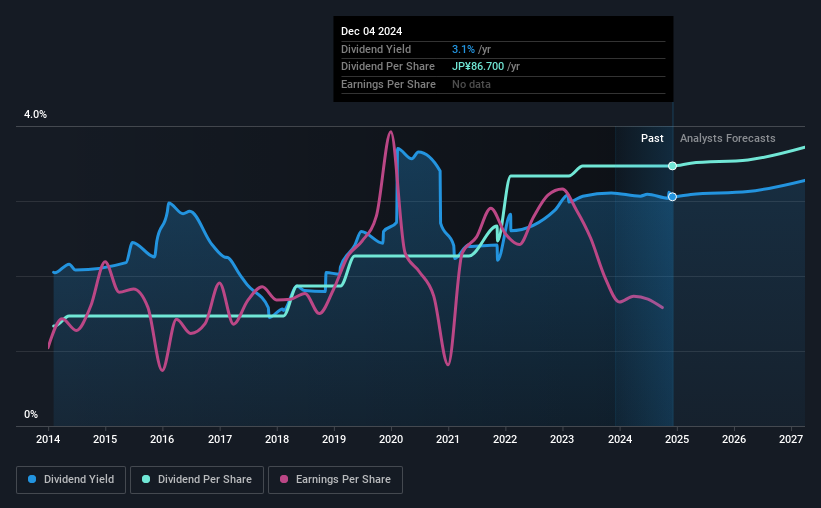The width and height of the screenshot is (821, 508).
Task: Click the 2017 x-axis label
Action: point(220,439)
